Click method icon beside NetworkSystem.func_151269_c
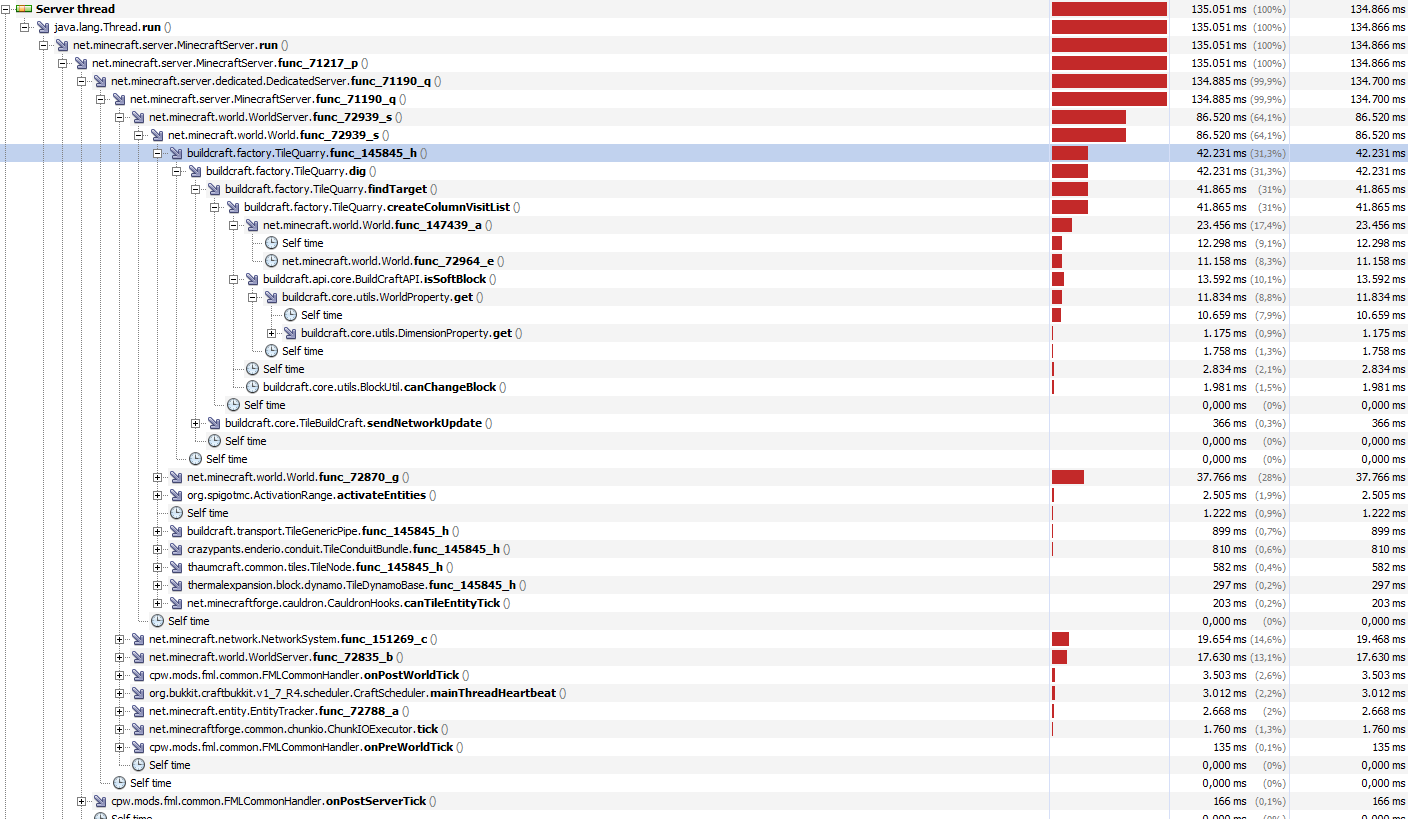The width and height of the screenshot is (1408, 819). pos(138,639)
